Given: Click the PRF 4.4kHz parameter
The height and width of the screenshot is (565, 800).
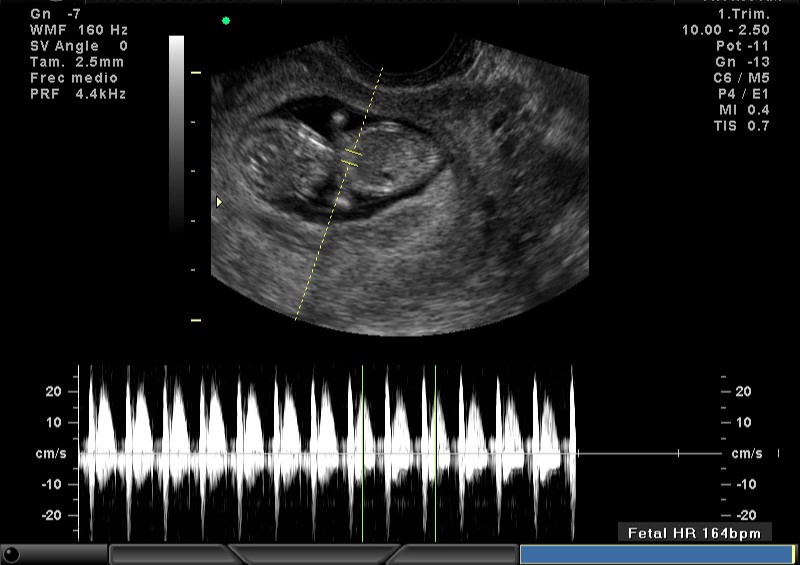Looking at the screenshot, I should click(x=78, y=94).
